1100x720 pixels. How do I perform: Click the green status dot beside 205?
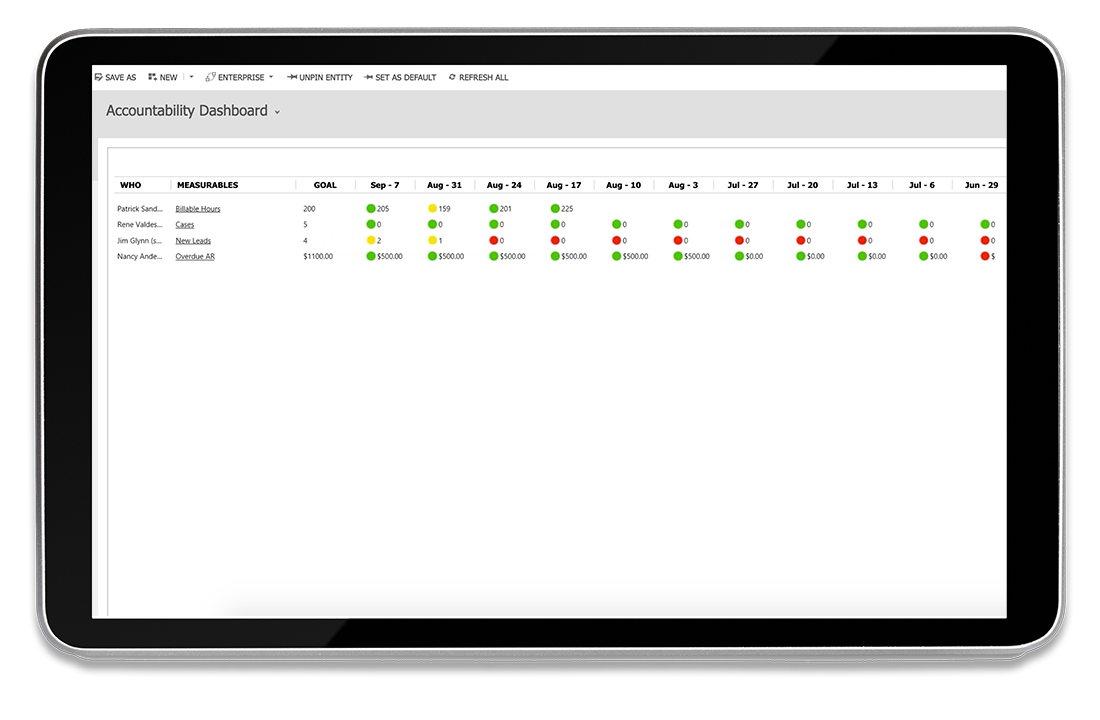tap(371, 208)
